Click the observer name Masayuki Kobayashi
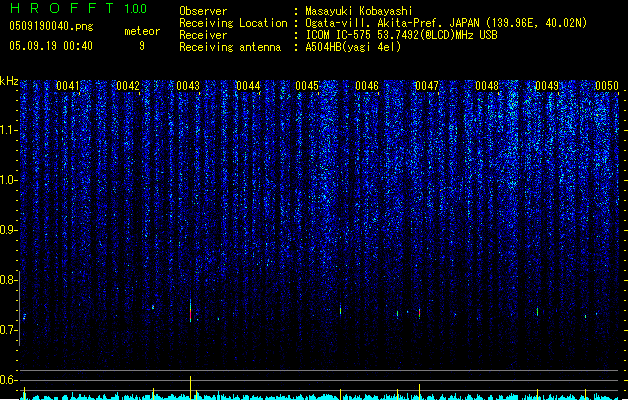This screenshot has width=629, height=400. (359, 11)
